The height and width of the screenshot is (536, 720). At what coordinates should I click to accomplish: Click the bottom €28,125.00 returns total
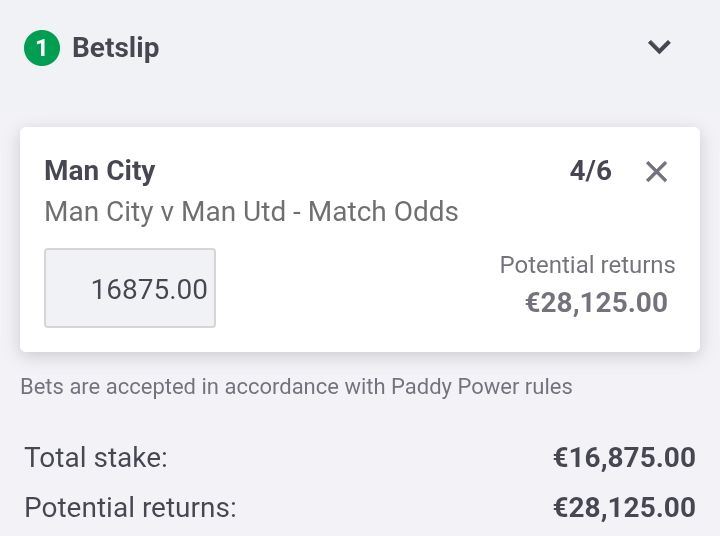point(624,508)
